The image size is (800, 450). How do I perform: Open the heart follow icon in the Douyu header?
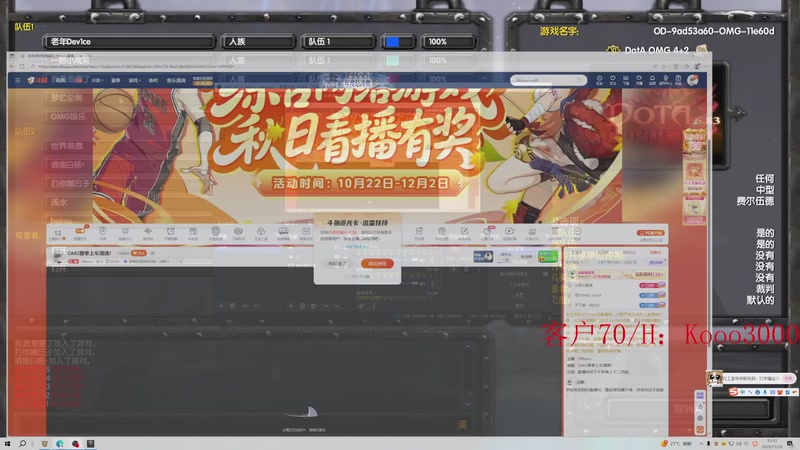point(612,80)
